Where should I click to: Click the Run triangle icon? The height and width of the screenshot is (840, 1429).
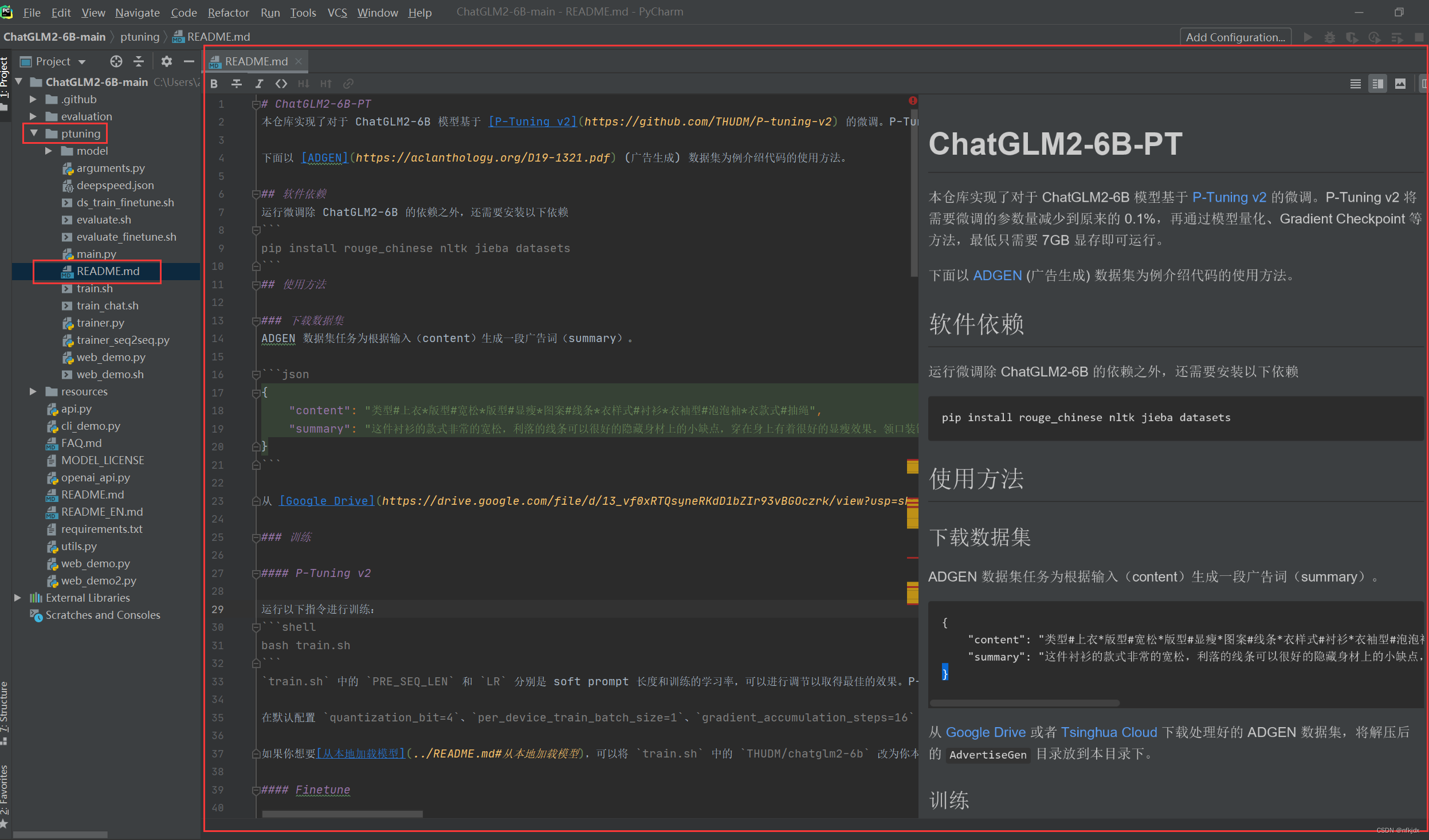point(1308,37)
